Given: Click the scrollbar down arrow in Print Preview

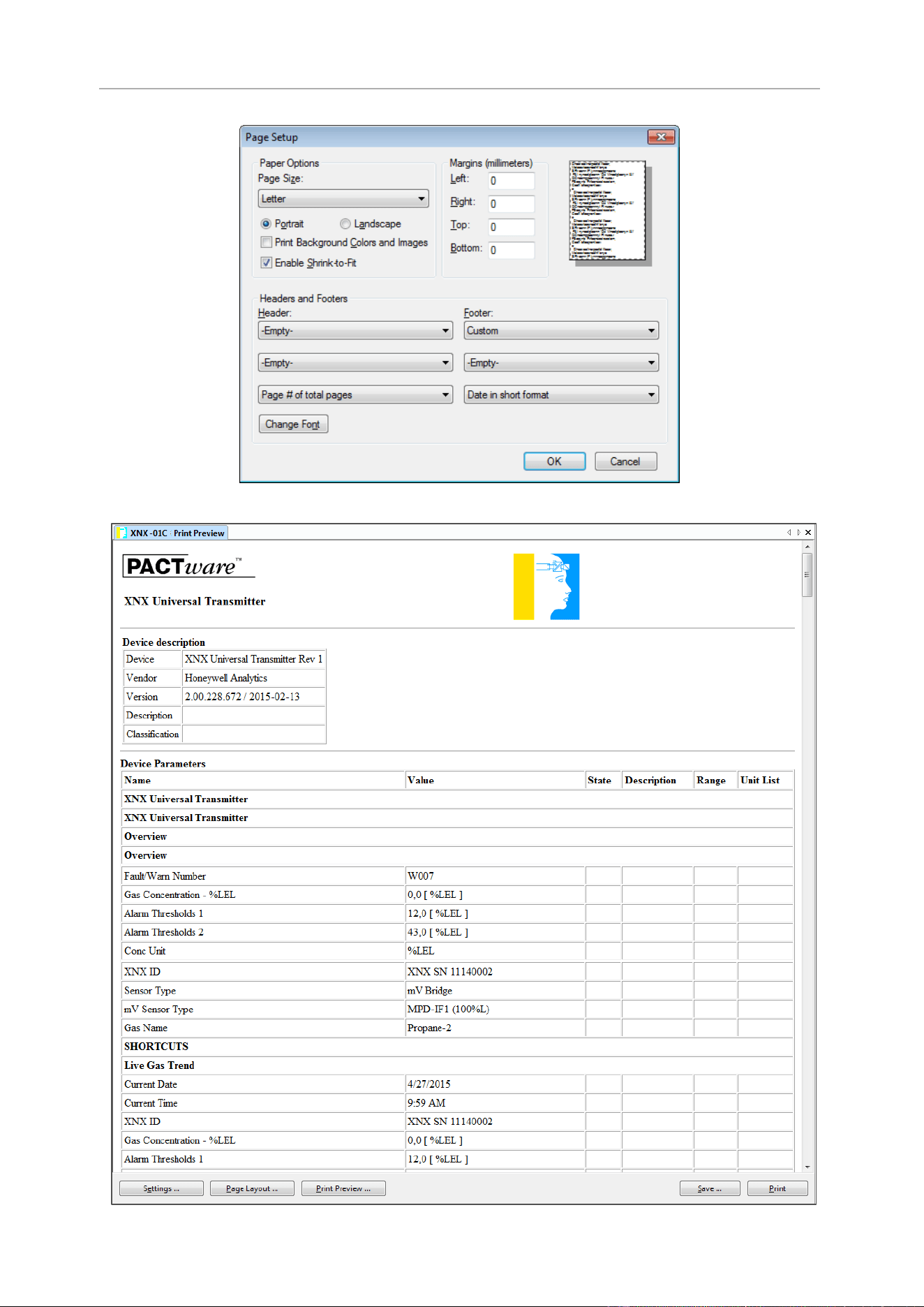Looking at the screenshot, I should tap(807, 1167).
